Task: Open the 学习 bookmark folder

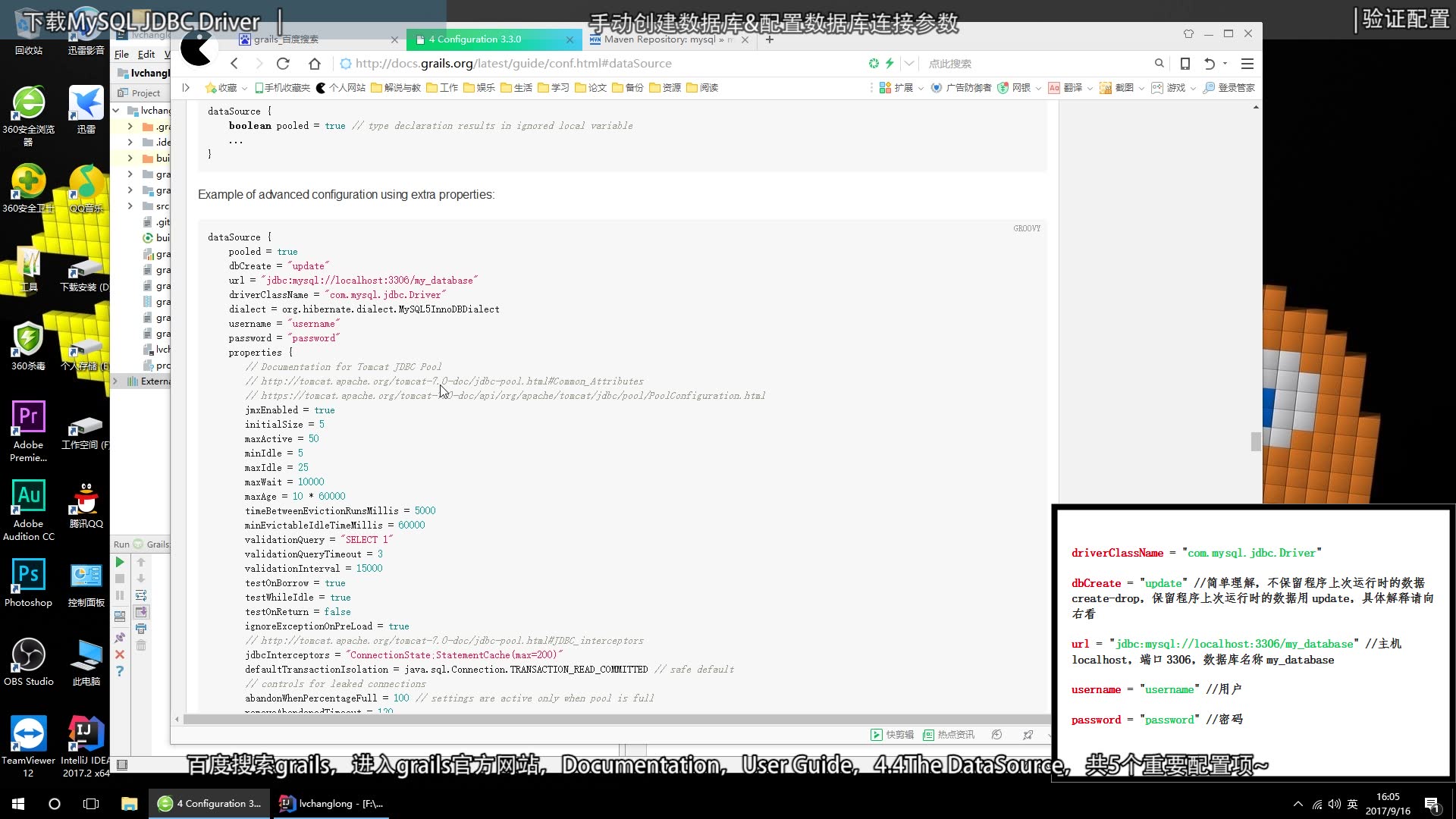Action: pyautogui.click(x=554, y=88)
